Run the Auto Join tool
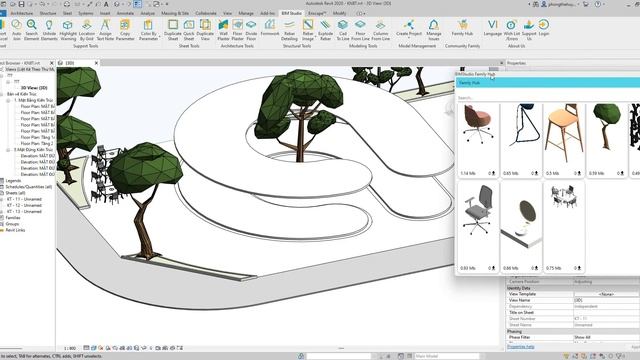The height and width of the screenshot is (360, 640). (x=16, y=30)
